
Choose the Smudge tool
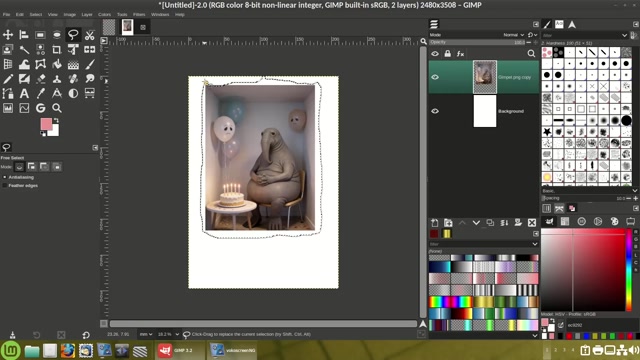tap(89, 79)
